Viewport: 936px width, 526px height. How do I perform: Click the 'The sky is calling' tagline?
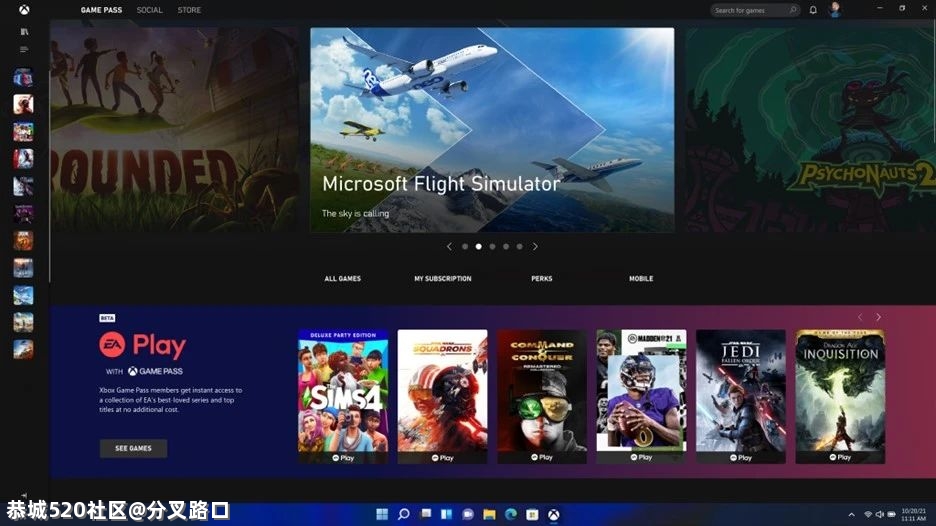coord(355,213)
